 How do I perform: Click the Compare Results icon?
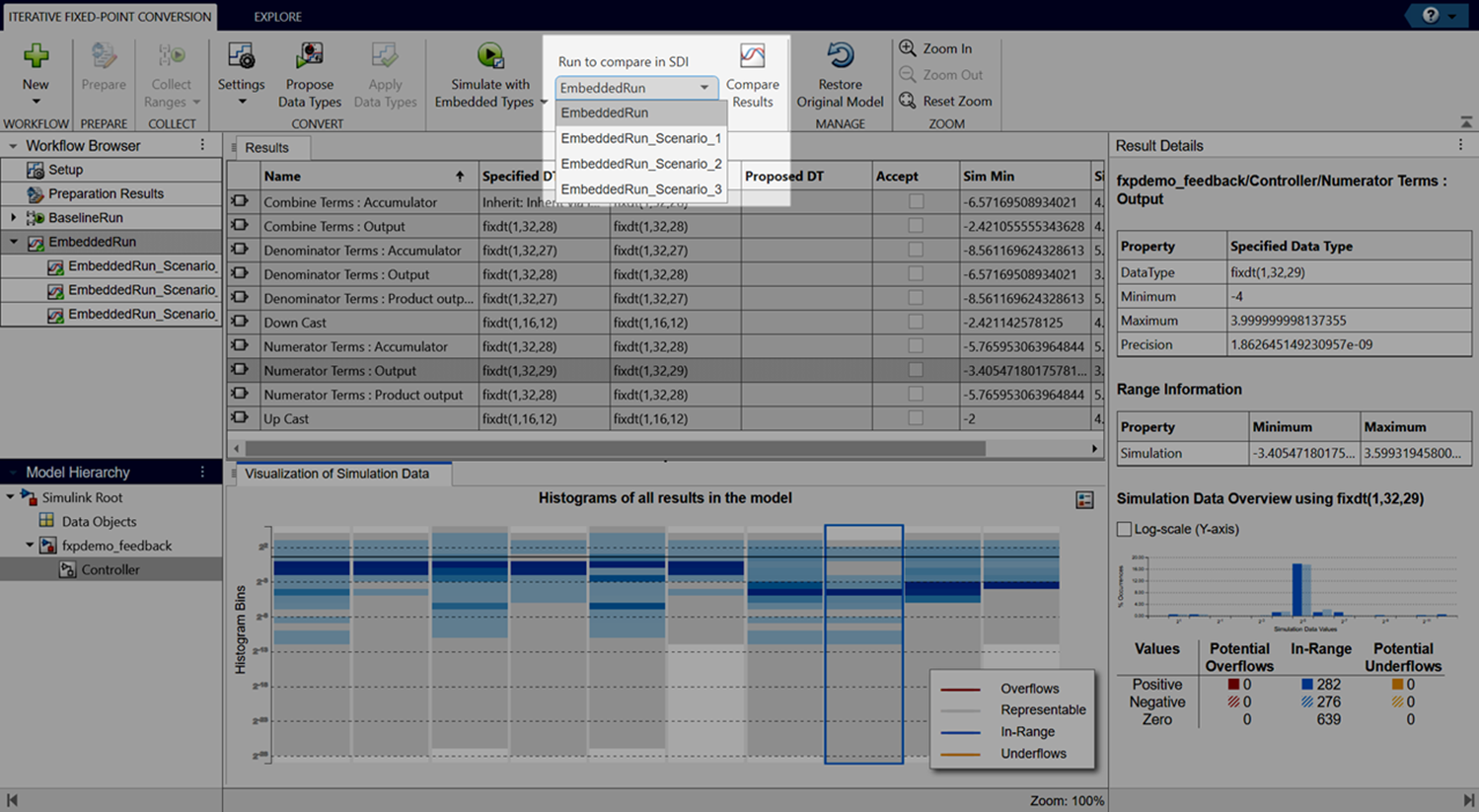752,56
